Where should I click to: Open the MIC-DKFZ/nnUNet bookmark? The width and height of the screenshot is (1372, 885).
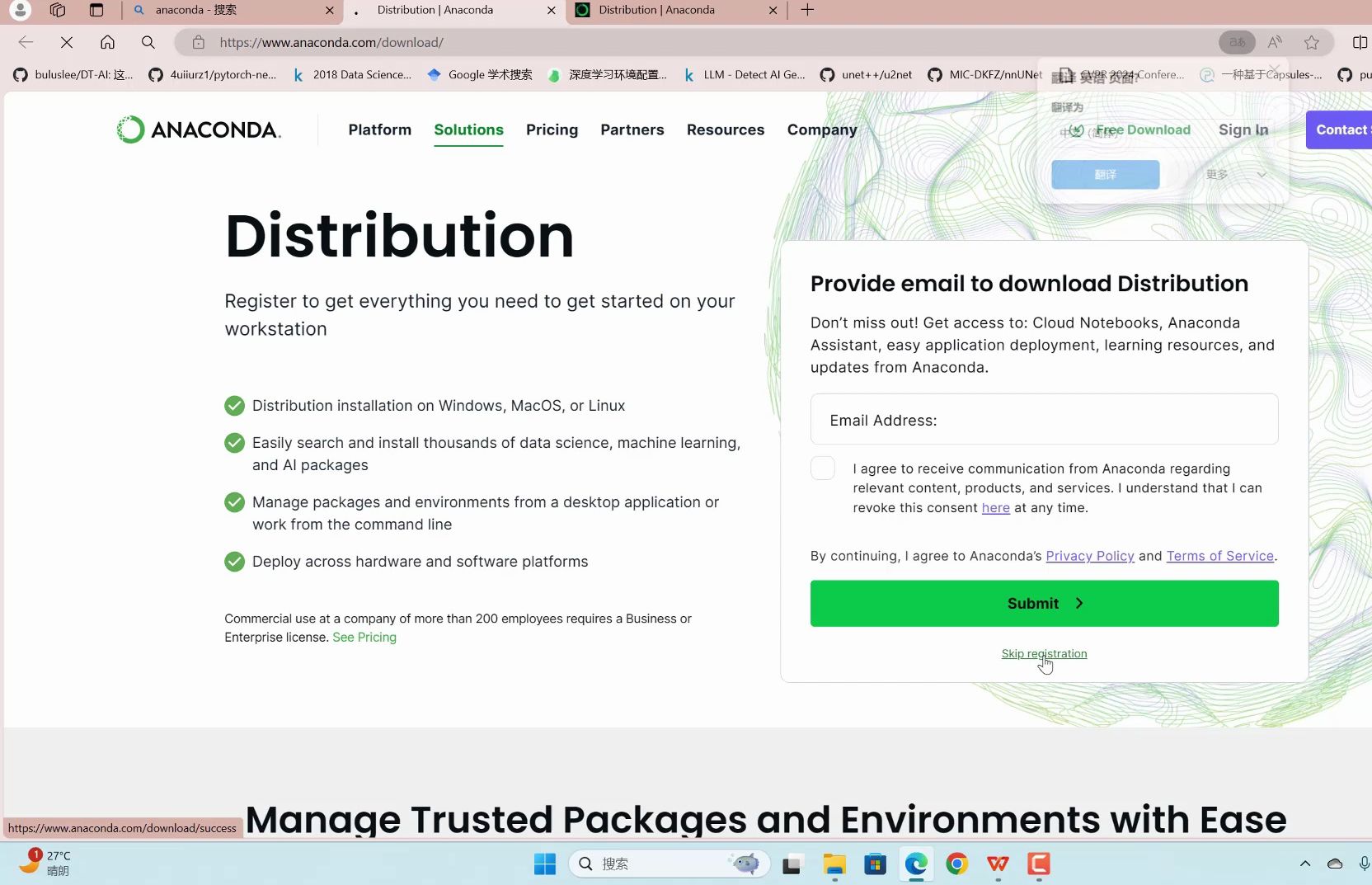pos(984,75)
